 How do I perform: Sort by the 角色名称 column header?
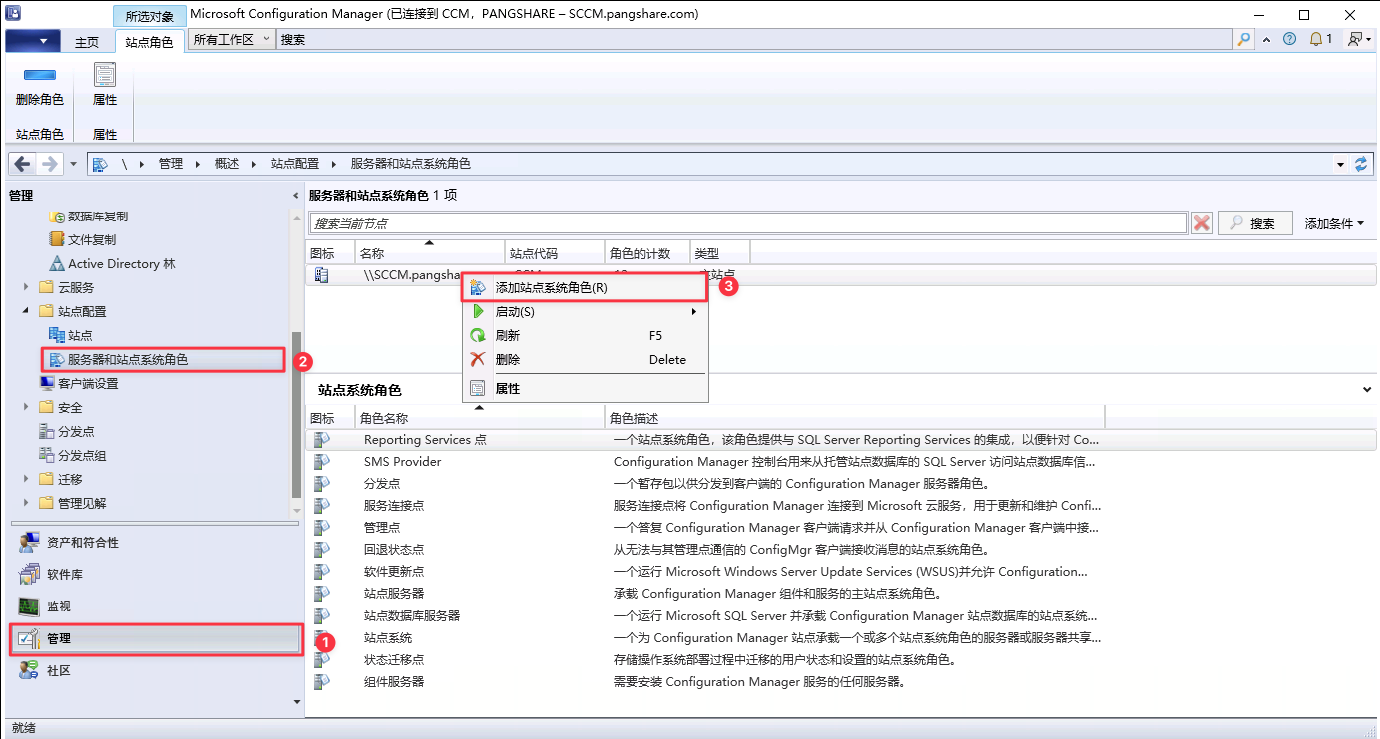click(x=481, y=418)
